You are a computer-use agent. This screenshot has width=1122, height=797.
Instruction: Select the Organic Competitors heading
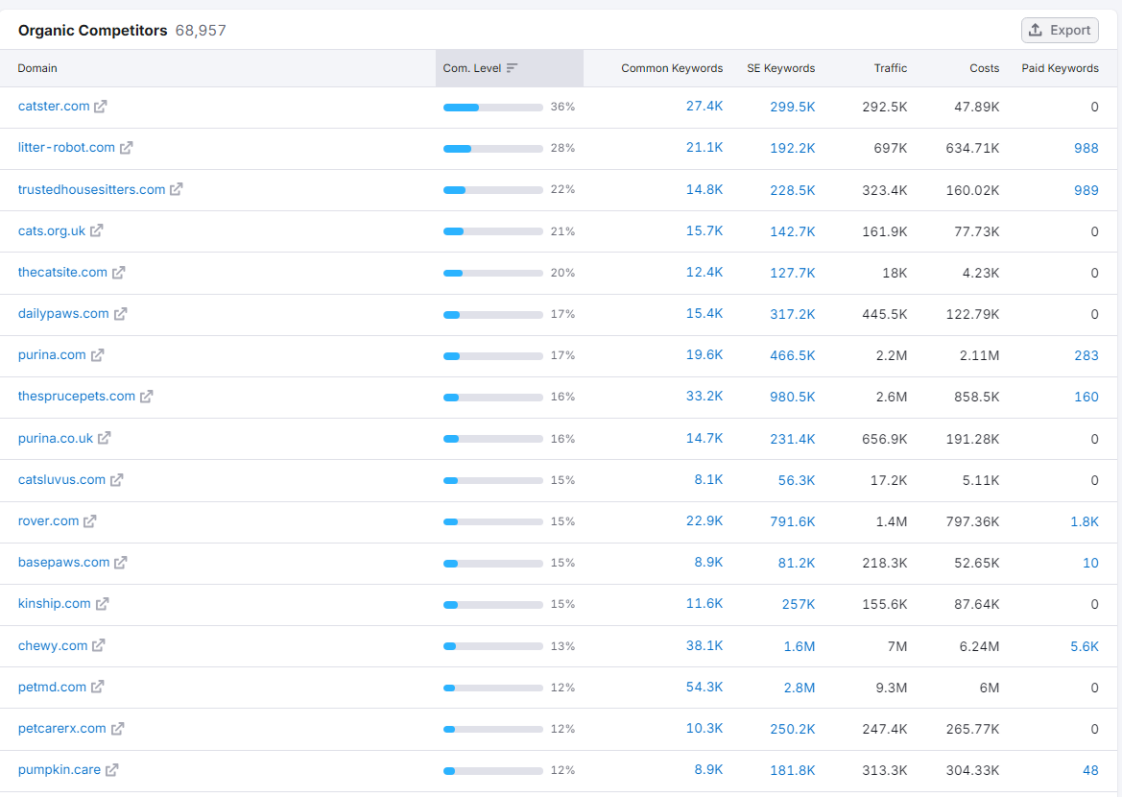coord(92,31)
